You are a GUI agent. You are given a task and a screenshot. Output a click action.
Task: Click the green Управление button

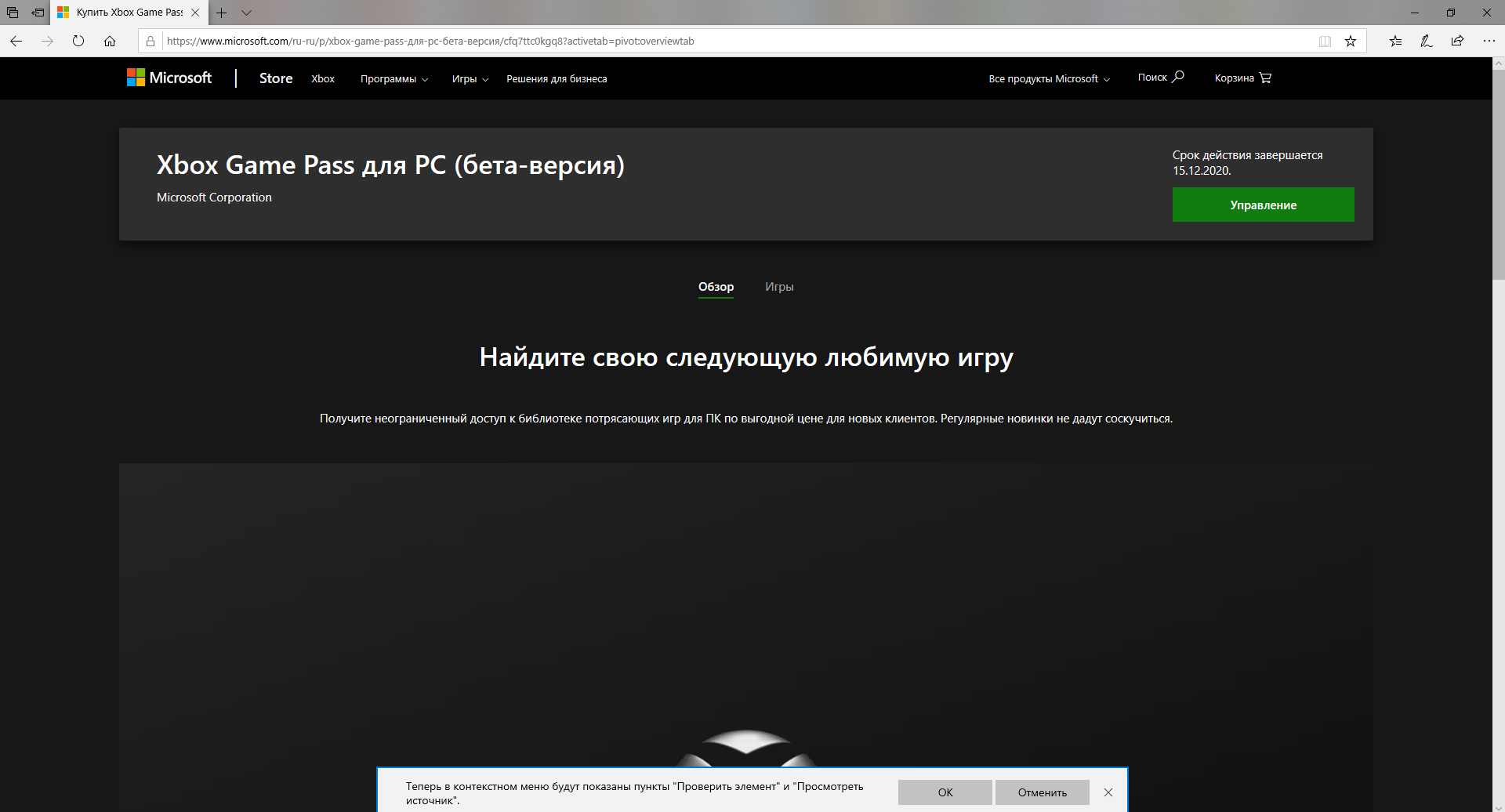[1263, 205]
